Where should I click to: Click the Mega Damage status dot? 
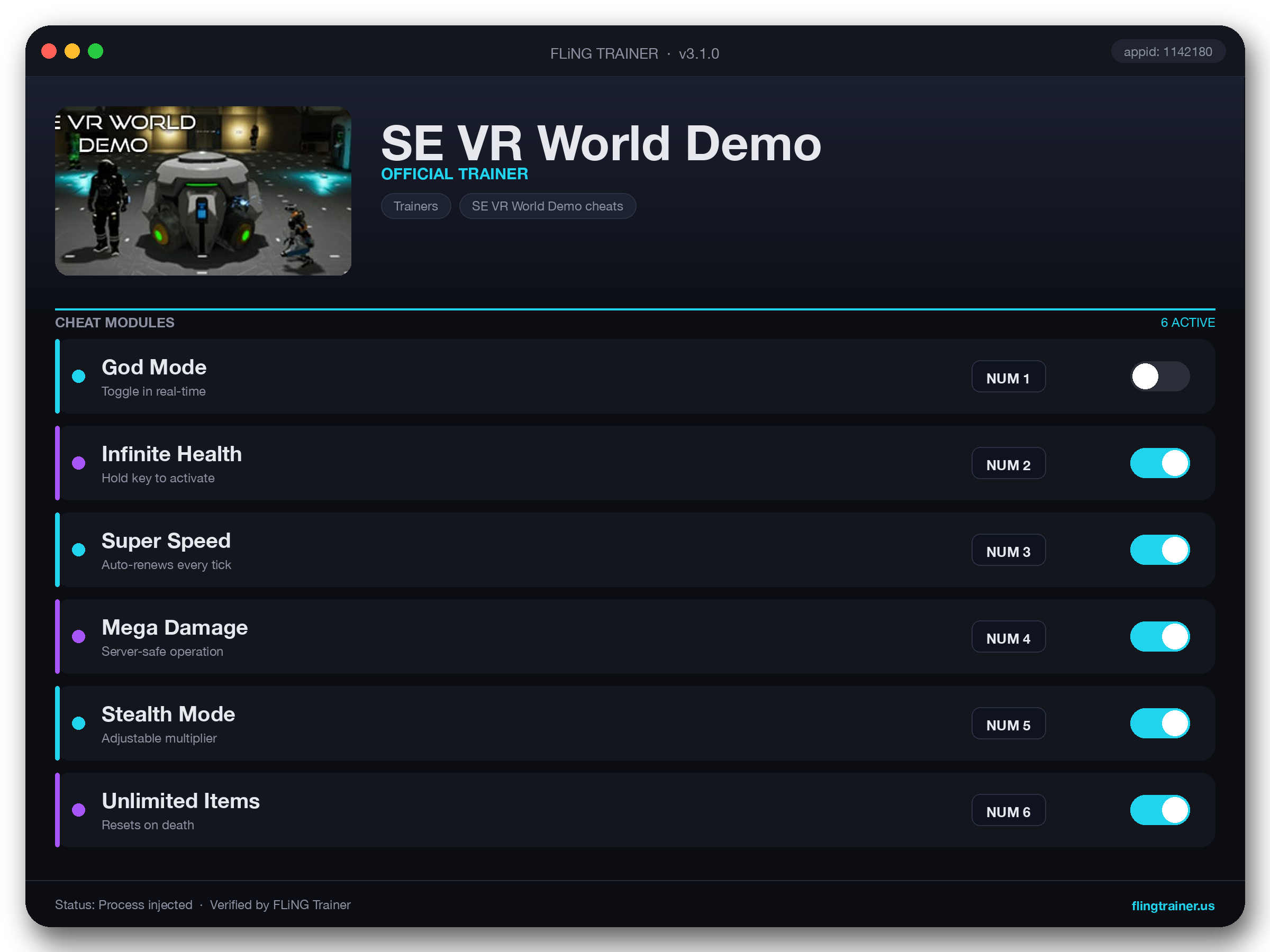coord(79,636)
